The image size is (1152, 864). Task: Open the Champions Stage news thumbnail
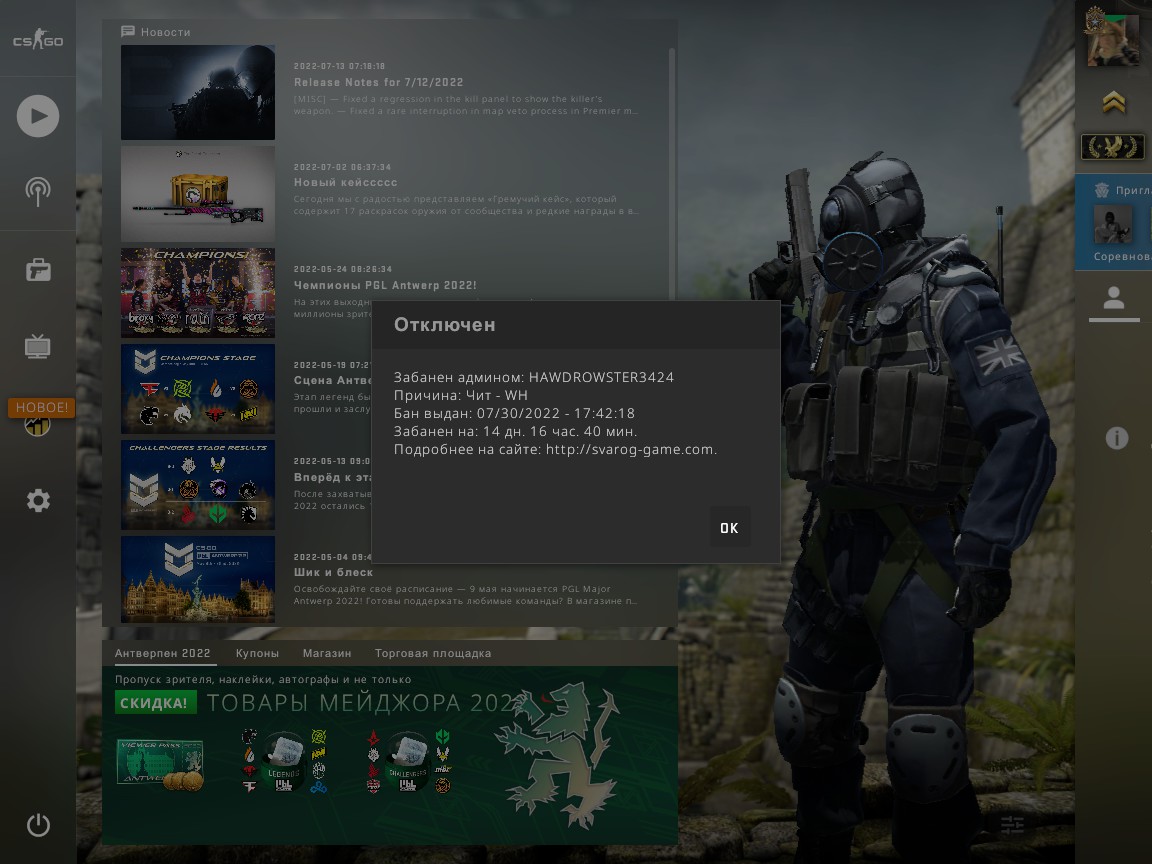click(x=198, y=389)
